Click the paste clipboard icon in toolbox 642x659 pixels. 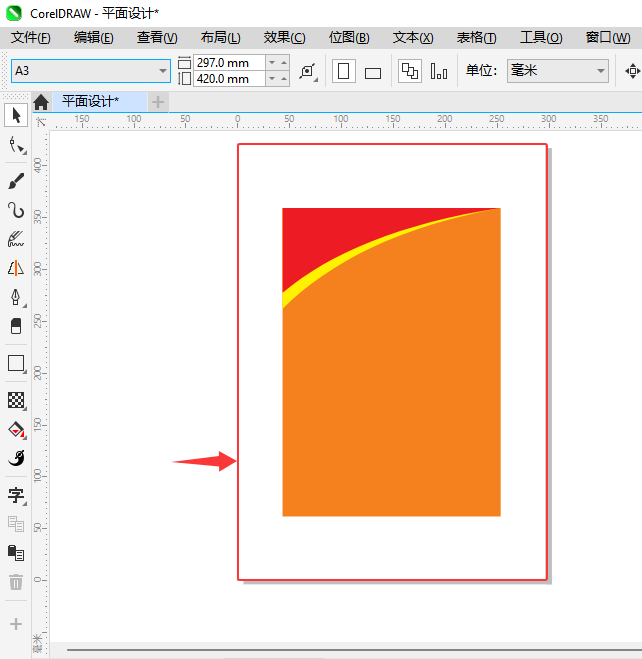[16, 553]
